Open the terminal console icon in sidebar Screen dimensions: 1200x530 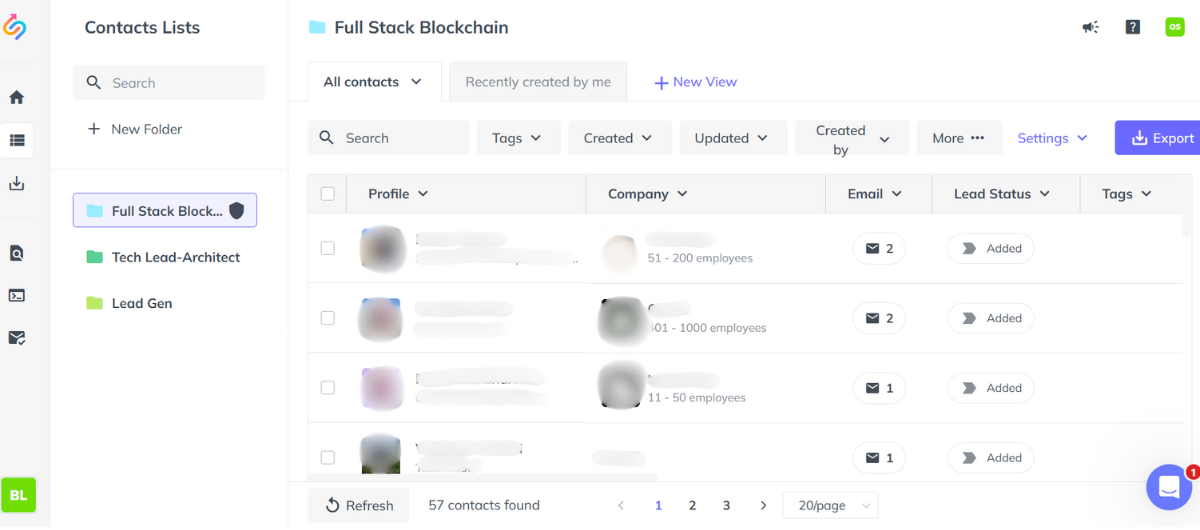16,295
